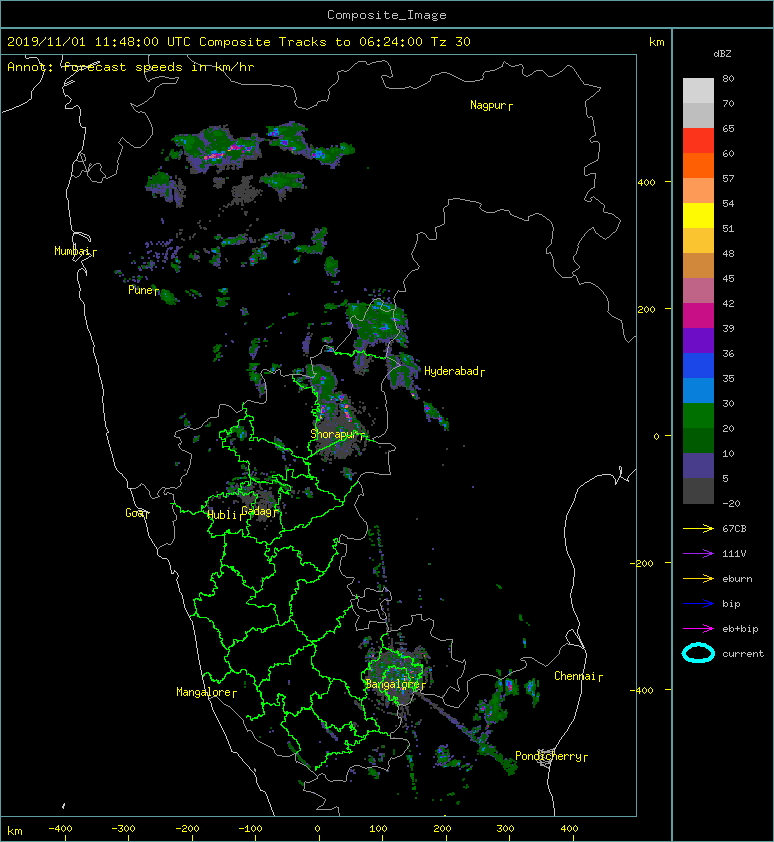Screen dimensions: 774x842
Task: Click the Pondicherry city label
Action: point(551,756)
